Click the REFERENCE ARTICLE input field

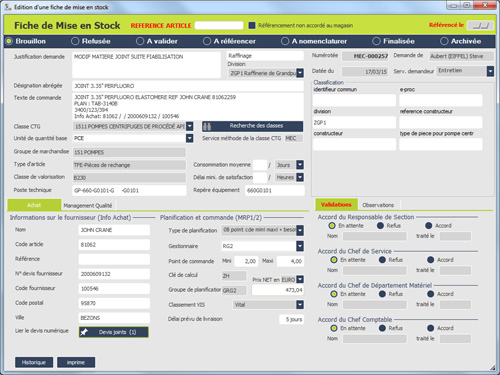pos(219,25)
